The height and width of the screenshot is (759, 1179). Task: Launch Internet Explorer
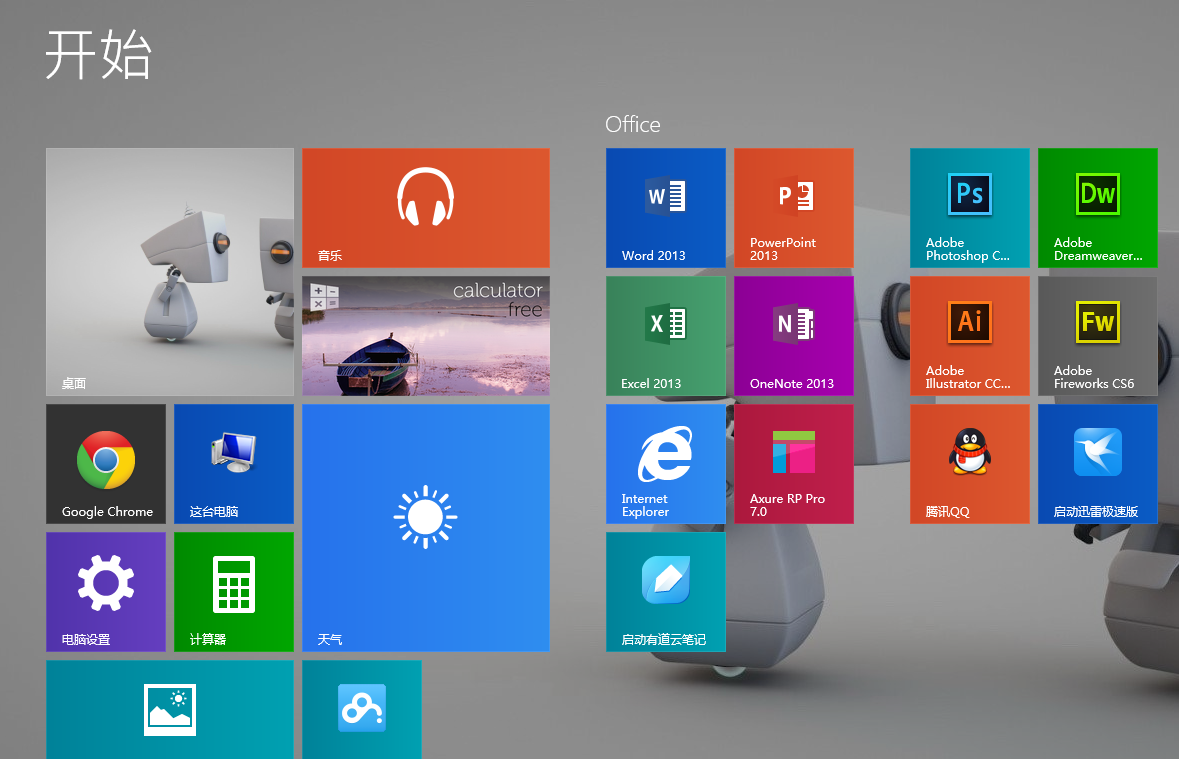[x=665, y=464]
